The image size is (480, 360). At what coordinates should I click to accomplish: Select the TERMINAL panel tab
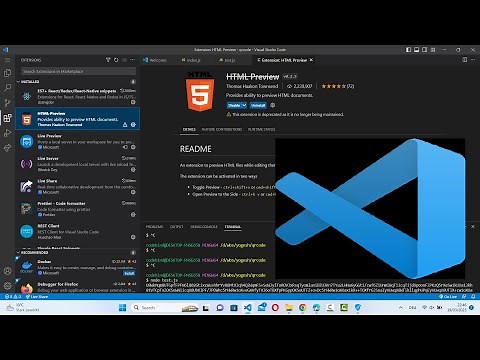click(233, 227)
